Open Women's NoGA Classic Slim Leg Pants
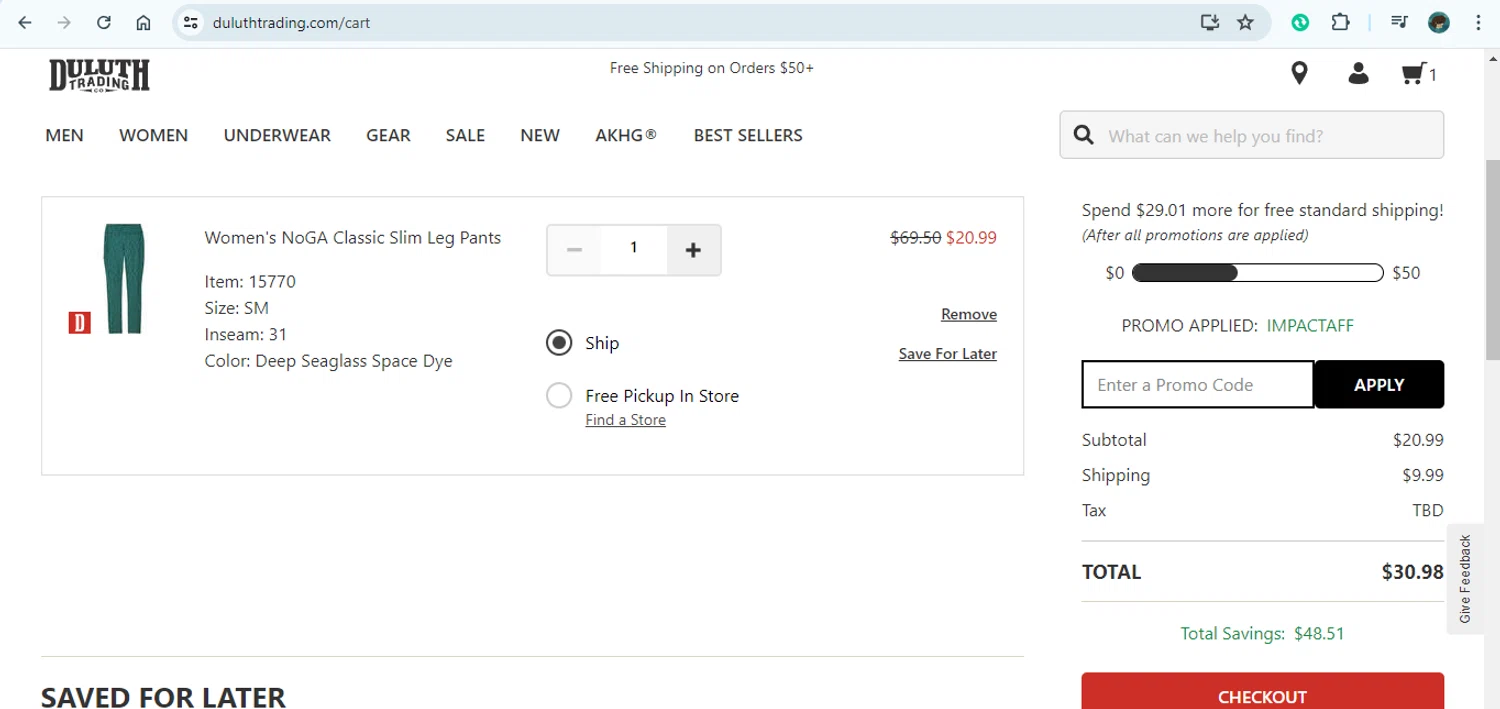This screenshot has width=1500, height=709. (353, 238)
